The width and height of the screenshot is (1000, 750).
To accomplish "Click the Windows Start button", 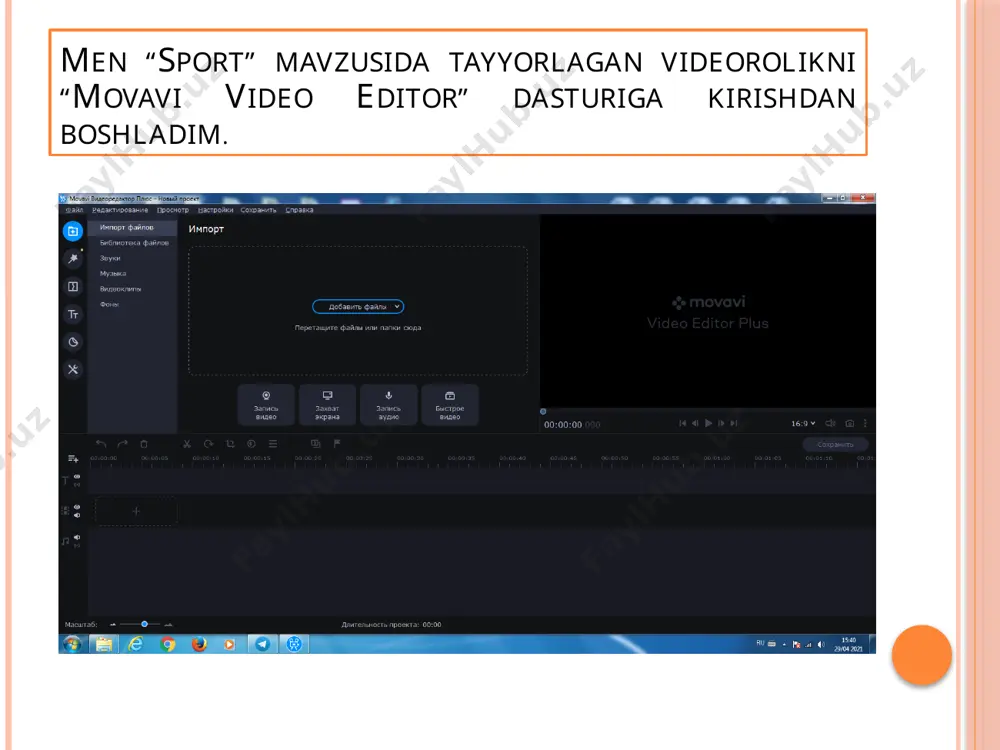I will [72, 644].
